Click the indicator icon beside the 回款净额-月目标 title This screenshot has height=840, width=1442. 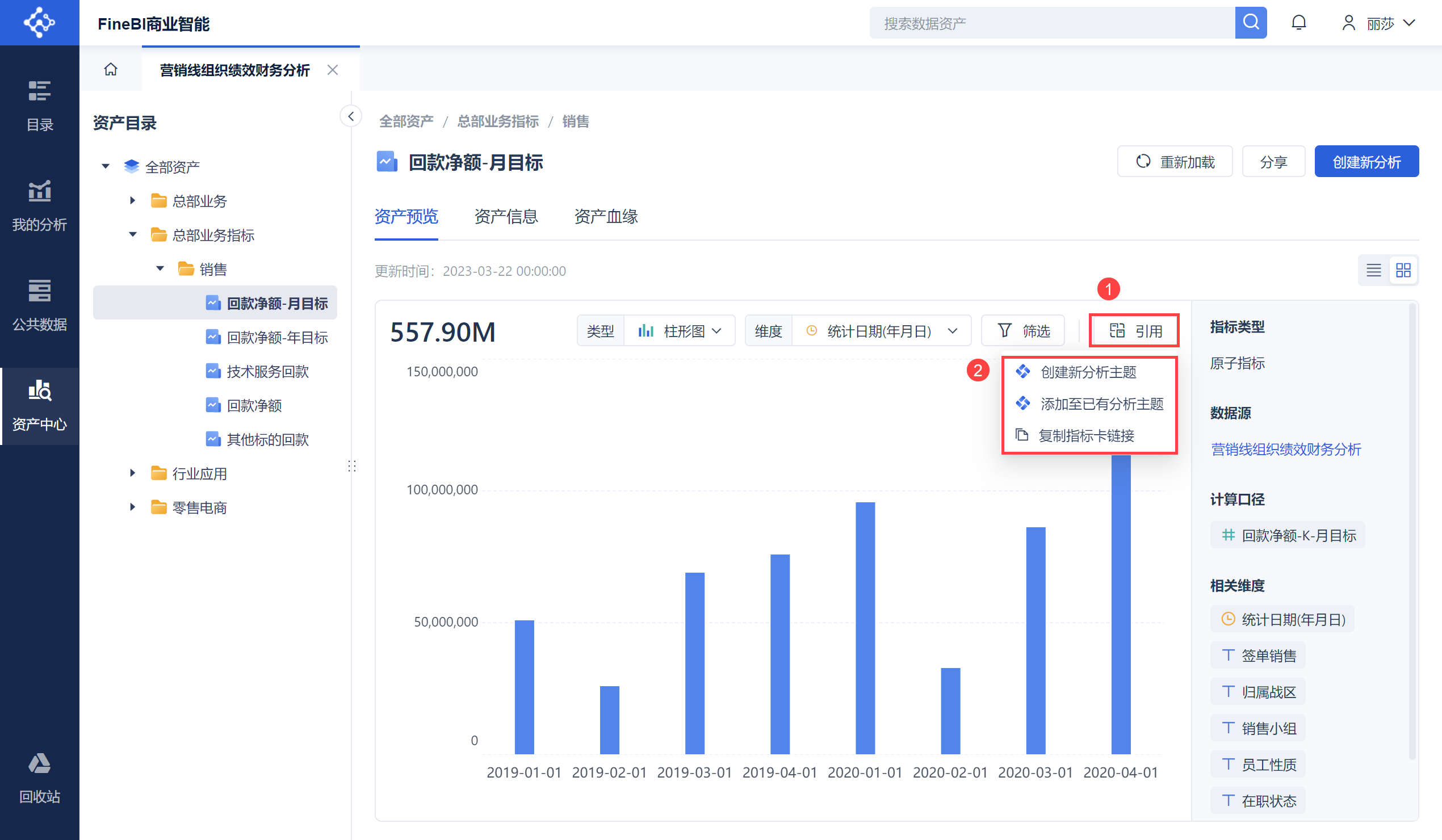387,162
